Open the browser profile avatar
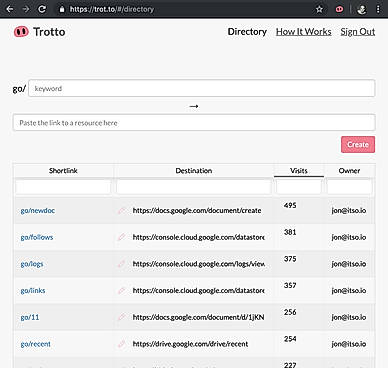The width and height of the screenshot is (388, 368). click(362, 9)
